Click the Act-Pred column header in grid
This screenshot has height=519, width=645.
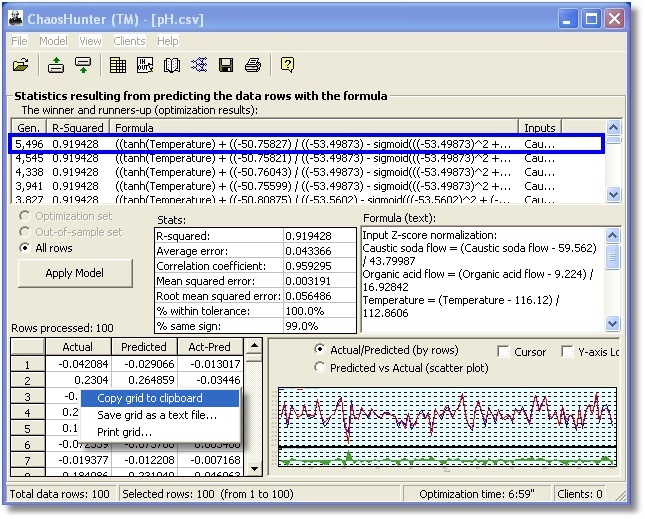coord(210,347)
